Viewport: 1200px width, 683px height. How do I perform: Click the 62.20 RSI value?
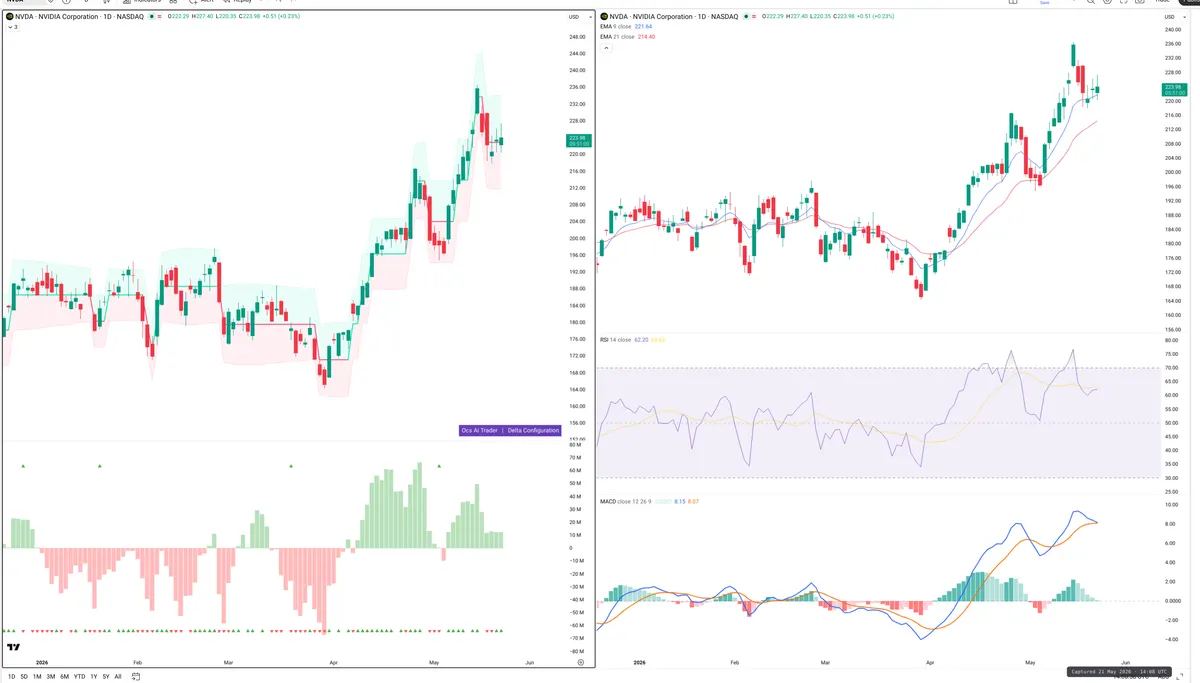(640, 340)
